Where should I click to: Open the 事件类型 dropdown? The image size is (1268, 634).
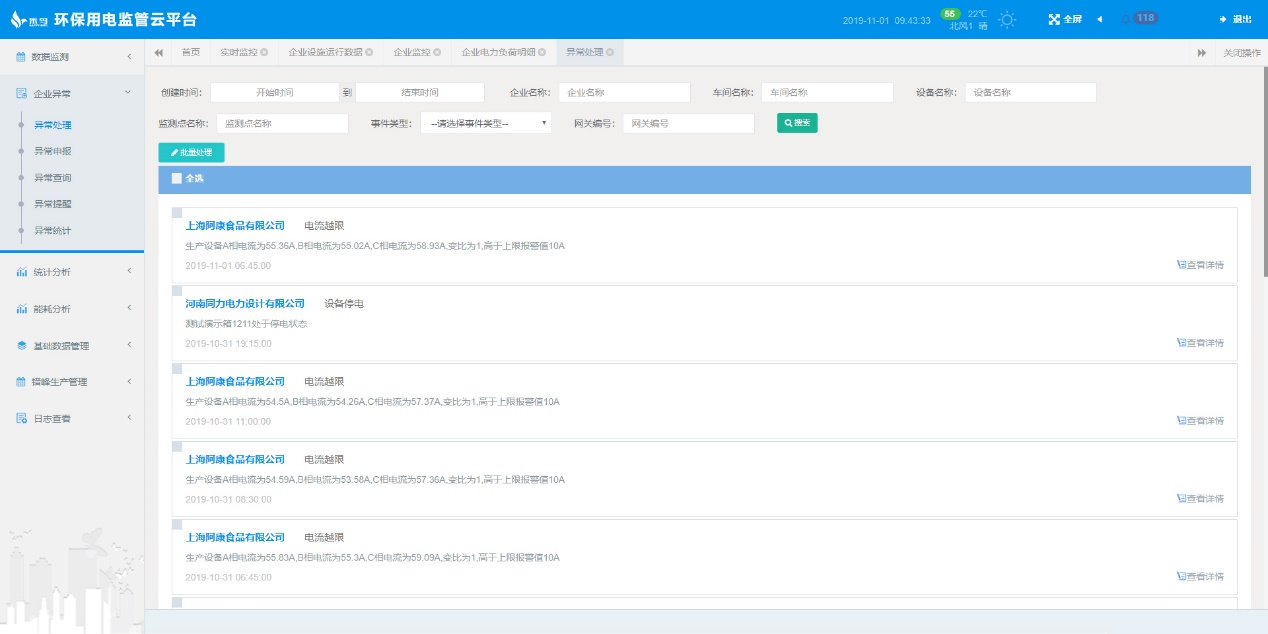[x=485, y=123]
